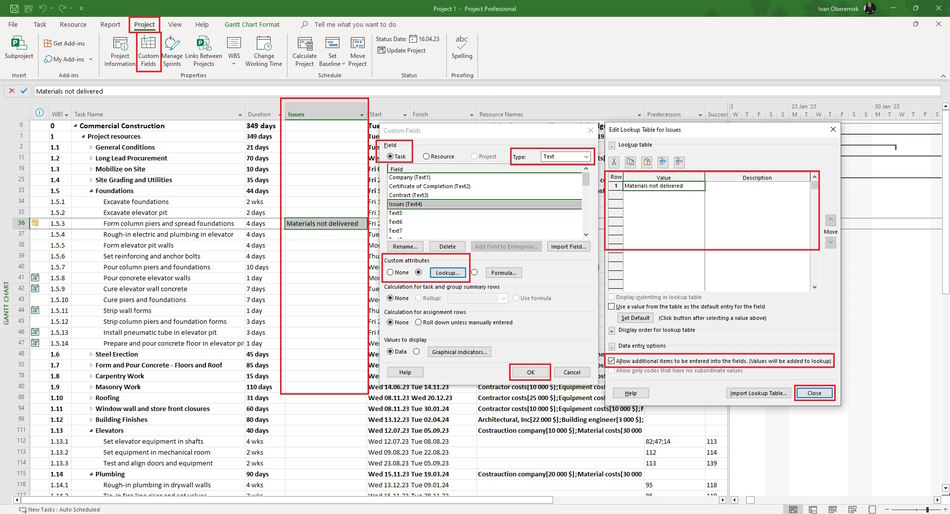Open the File menu
Image resolution: width=950 pixels, height=514 pixels.
13,24
